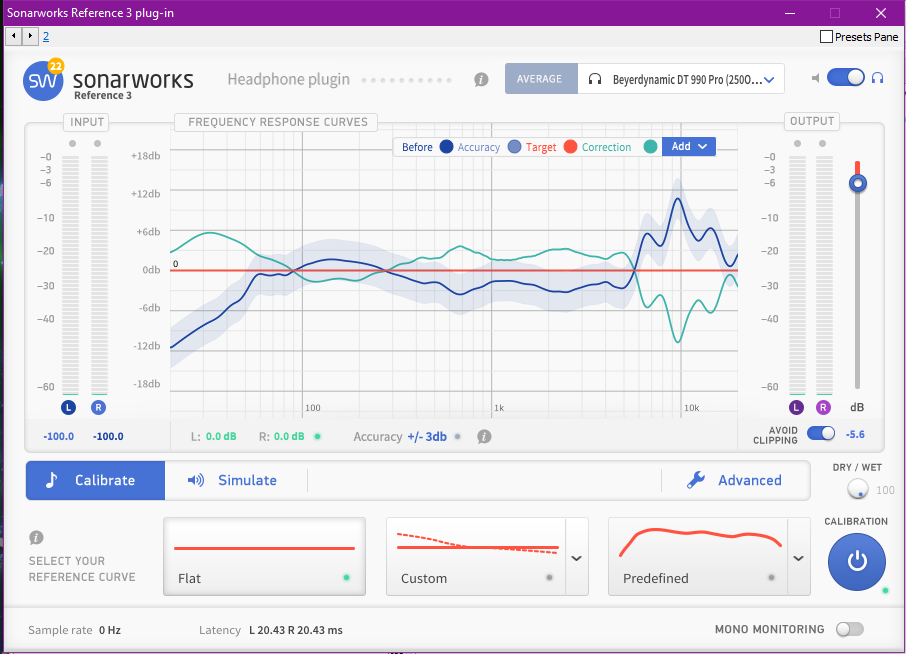This screenshot has width=906, height=654.
Task: Toggle the L/R gain indicator dot
Action: (x=317, y=436)
